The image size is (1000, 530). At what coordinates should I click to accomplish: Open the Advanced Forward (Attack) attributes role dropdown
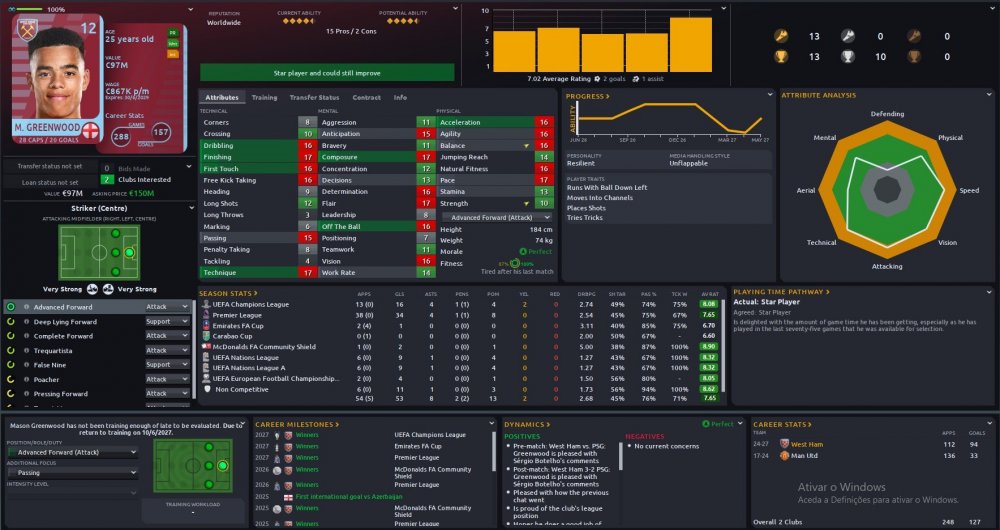497,217
